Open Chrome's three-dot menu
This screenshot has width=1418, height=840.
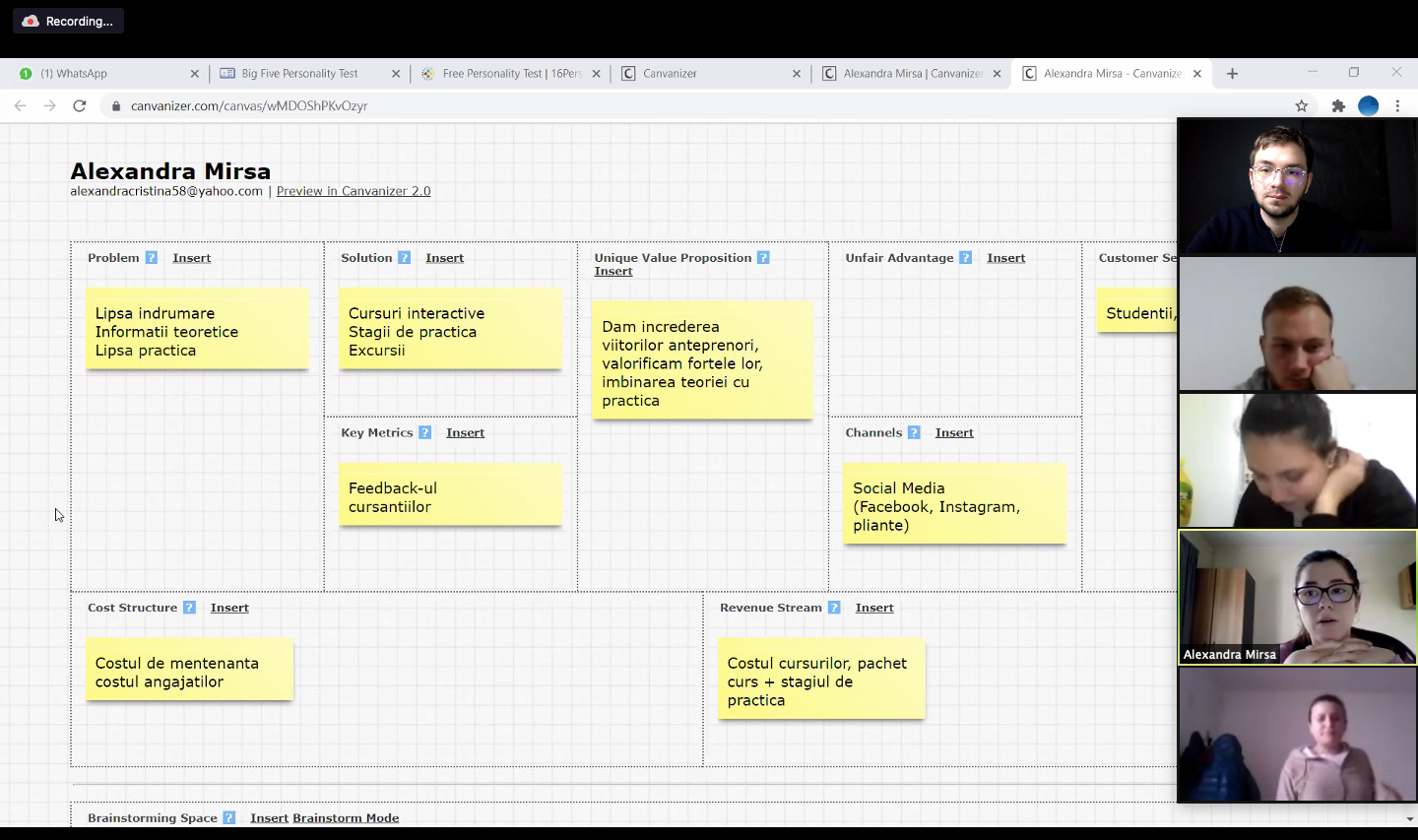(x=1397, y=106)
